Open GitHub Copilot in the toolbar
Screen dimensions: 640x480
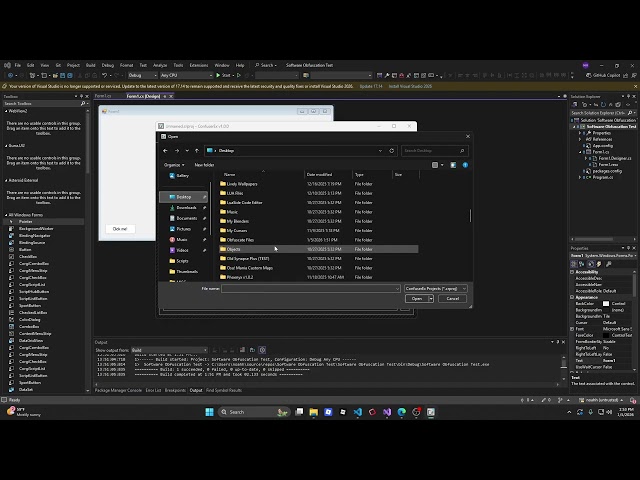tap(603, 76)
